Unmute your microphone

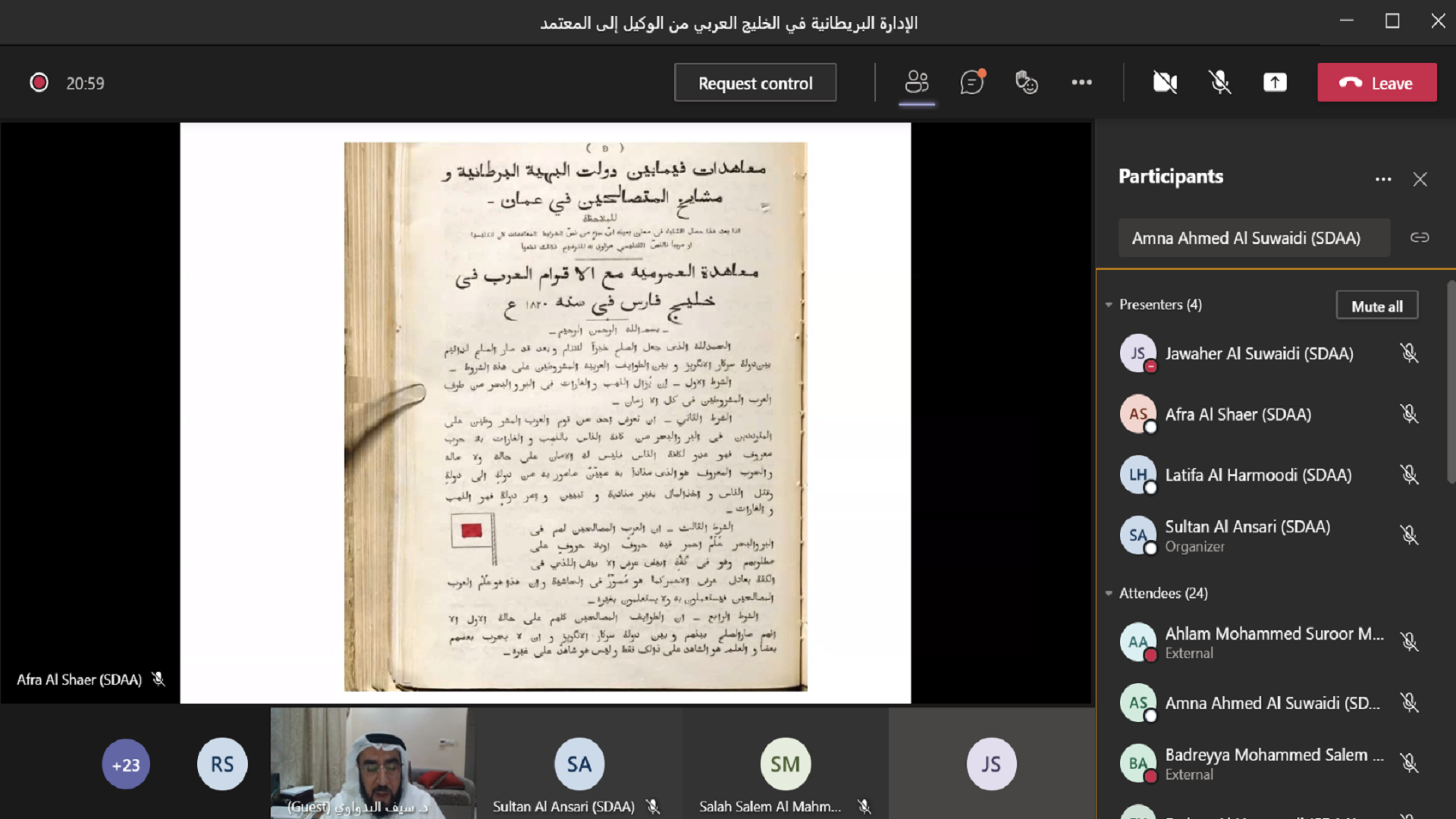[1220, 82]
